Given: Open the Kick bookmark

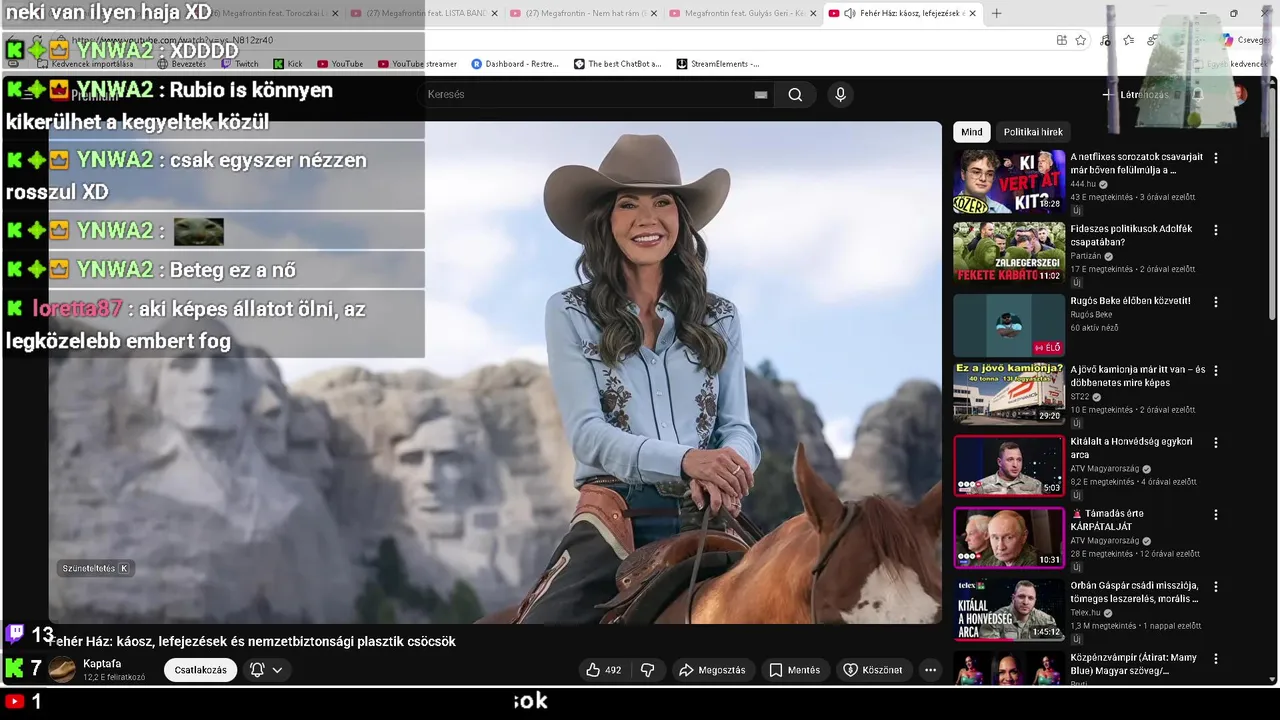Looking at the screenshot, I should [288, 64].
